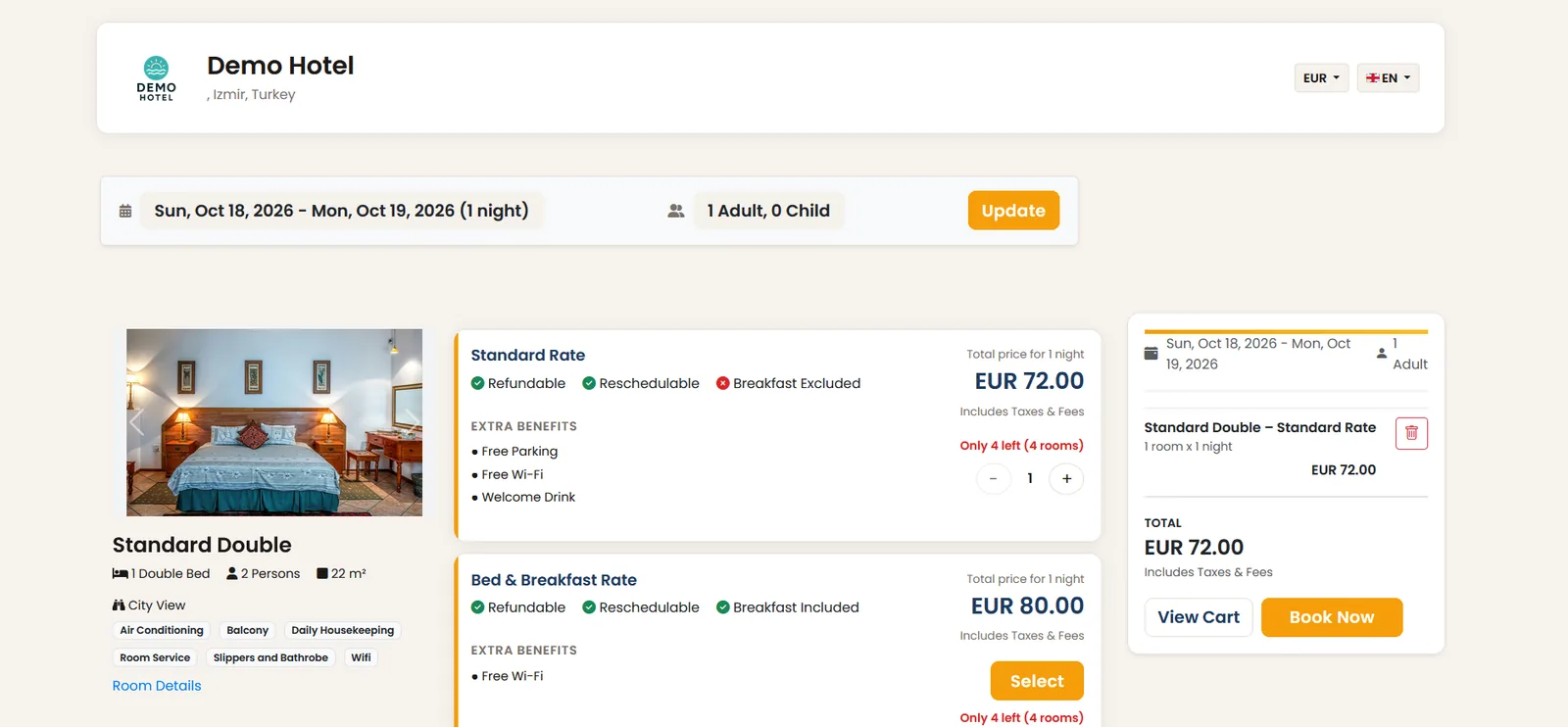Click the Update button
1568x727 pixels.
pyautogui.click(x=1013, y=211)
